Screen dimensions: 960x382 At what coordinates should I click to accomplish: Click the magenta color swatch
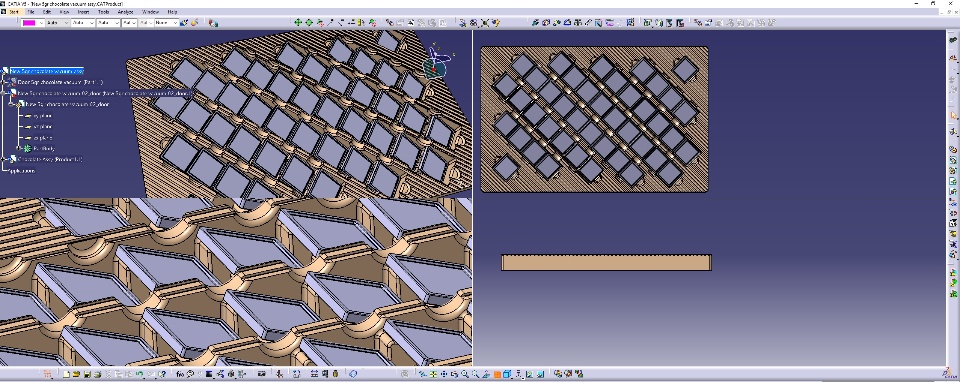point(29,23)
